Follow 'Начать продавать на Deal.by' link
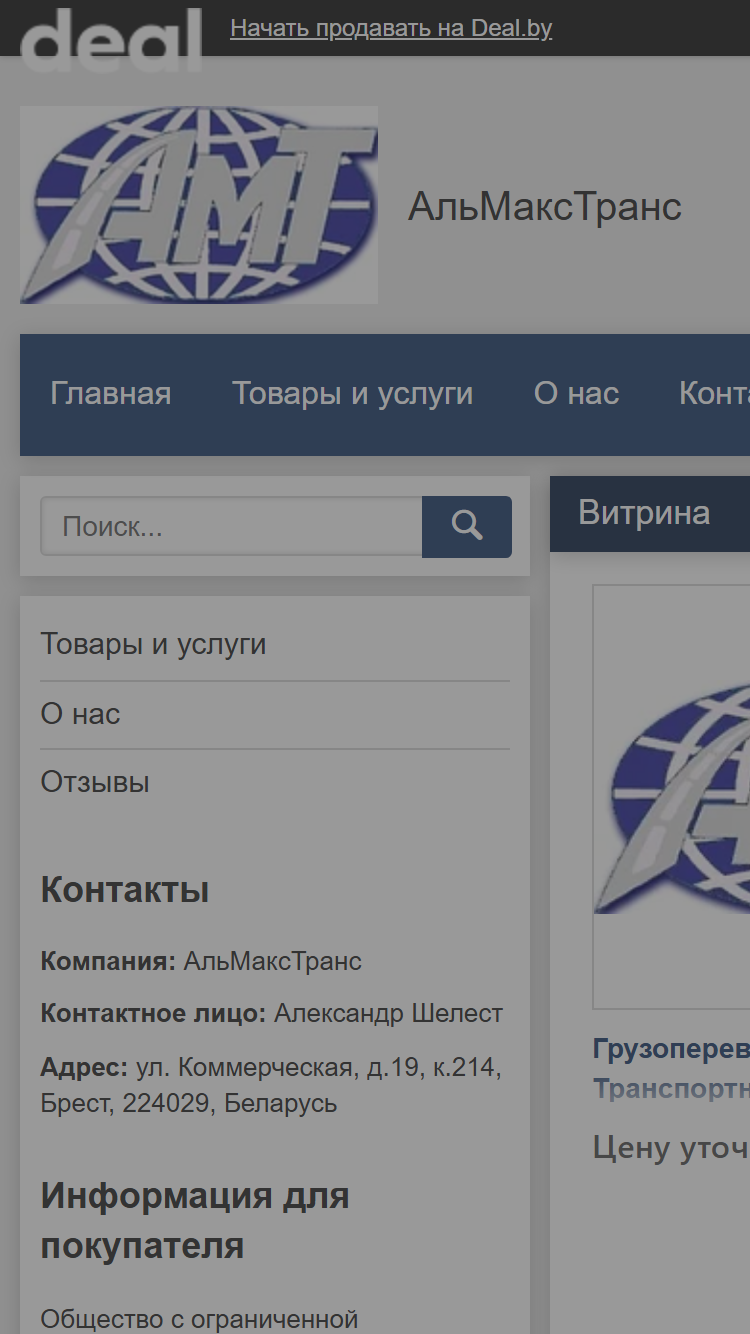 click(391, 29)
